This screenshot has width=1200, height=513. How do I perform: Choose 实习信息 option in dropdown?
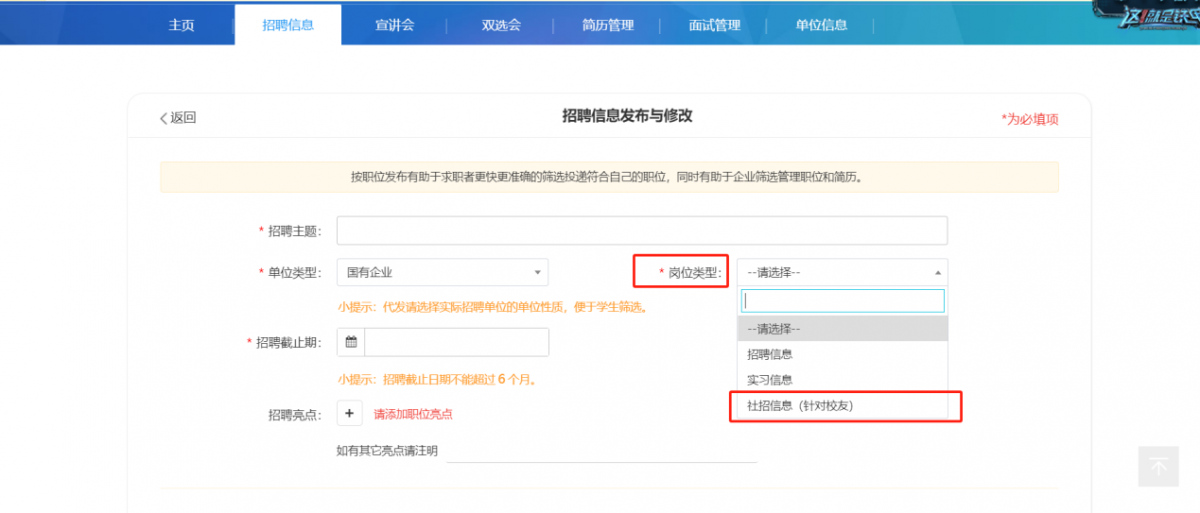tap(770, 380)
